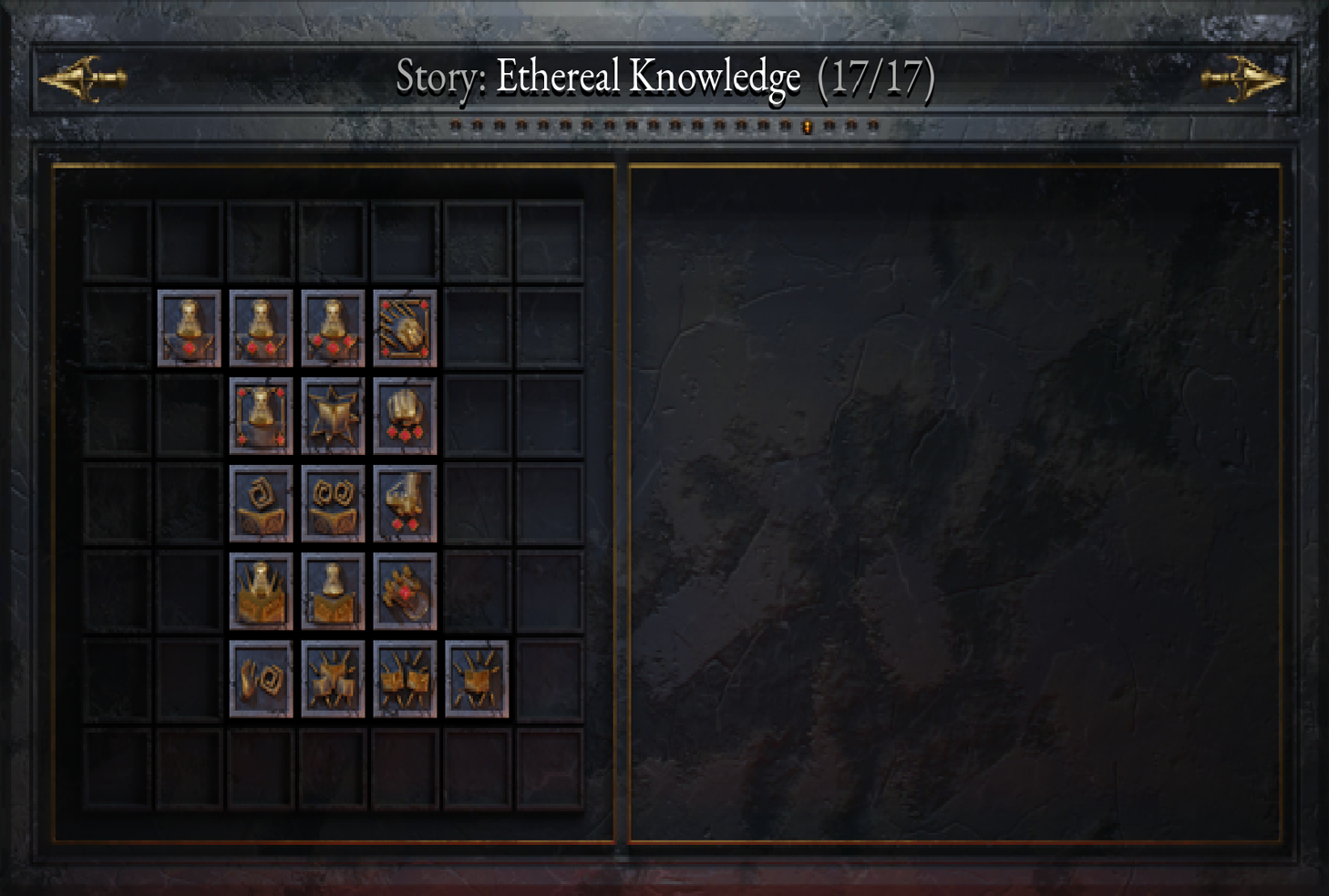Select the gold star emblem icon
The height and width of the screenshot is (896, 1329).
coord(333,416)
